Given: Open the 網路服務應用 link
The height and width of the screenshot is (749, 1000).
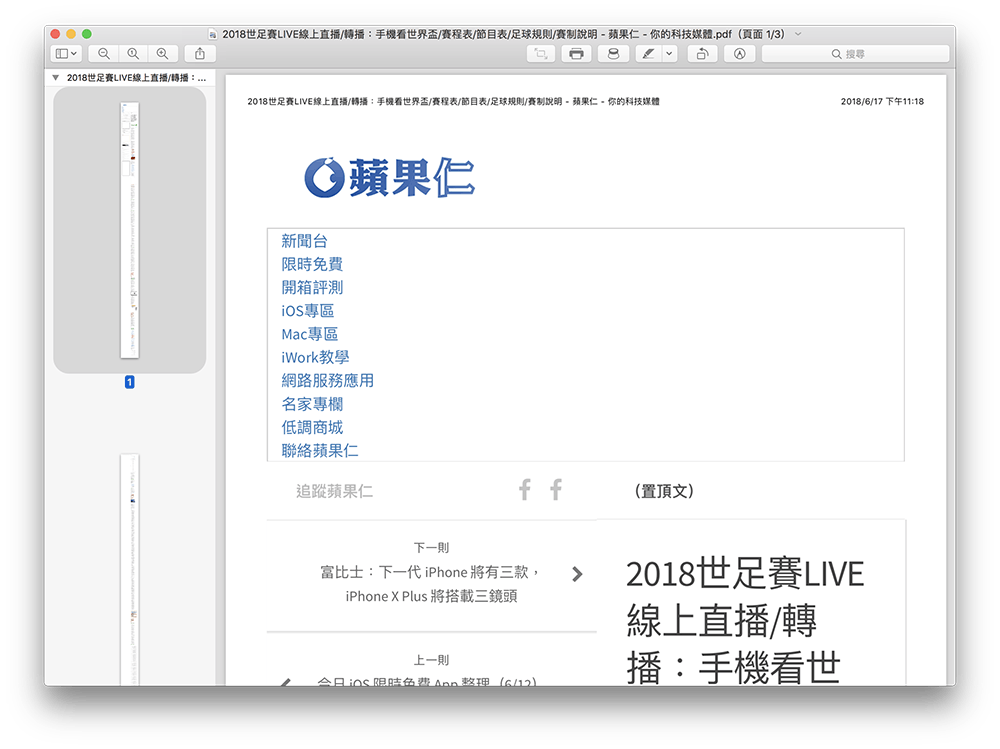Looking at the screenshot, I should tap(327, 381).
